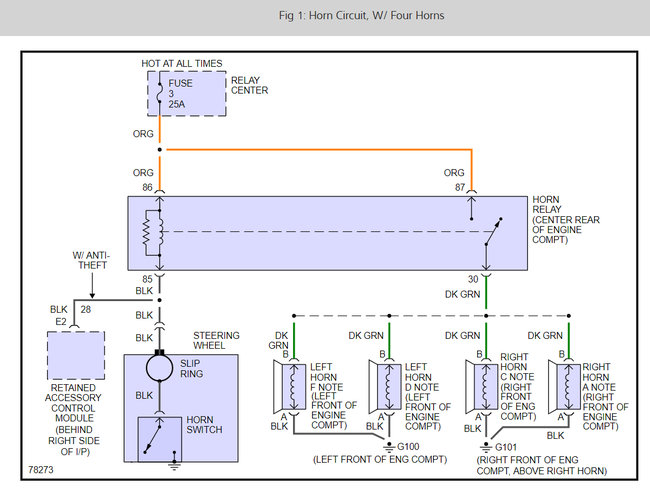Select the 'SLIP RING' label
This screenshot has height=490, width=650.
pyautogui.click(x=192, y=369)
